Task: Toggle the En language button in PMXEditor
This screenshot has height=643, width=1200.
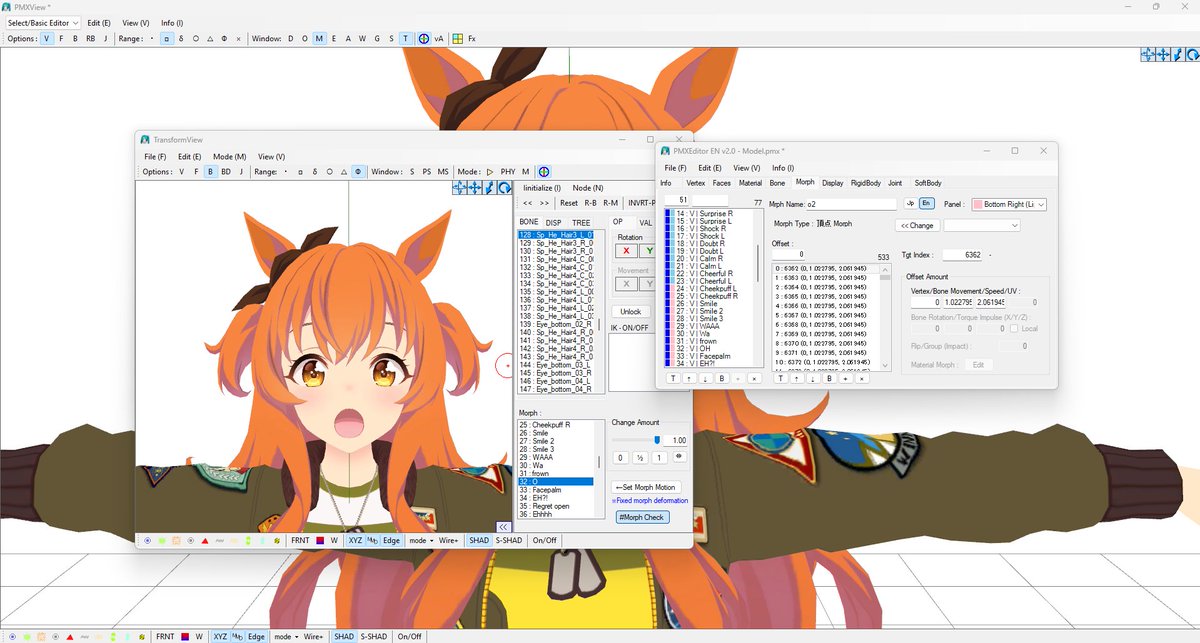Action: click(926, 203)
